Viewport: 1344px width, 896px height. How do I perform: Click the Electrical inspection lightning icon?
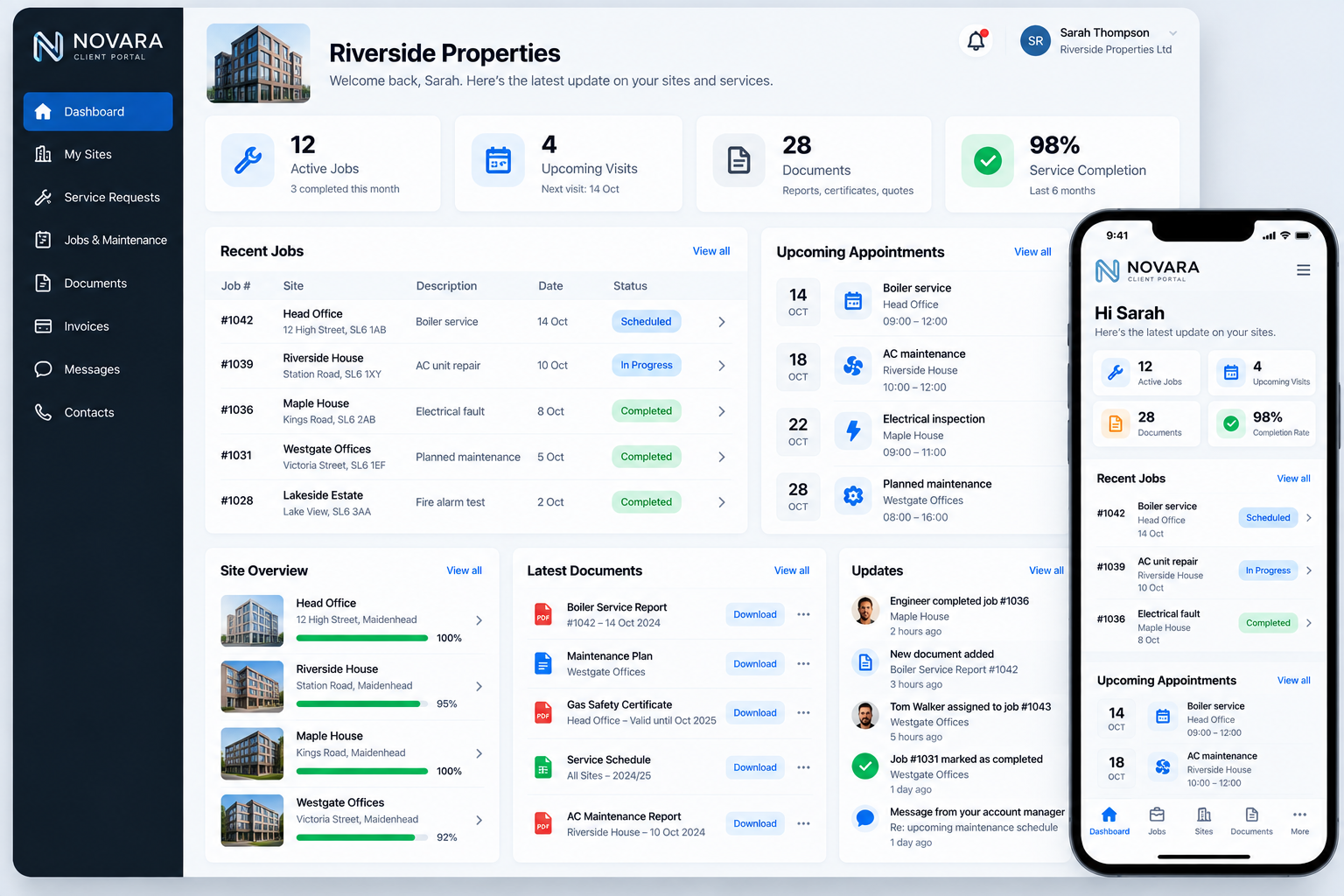coord(853,430)
